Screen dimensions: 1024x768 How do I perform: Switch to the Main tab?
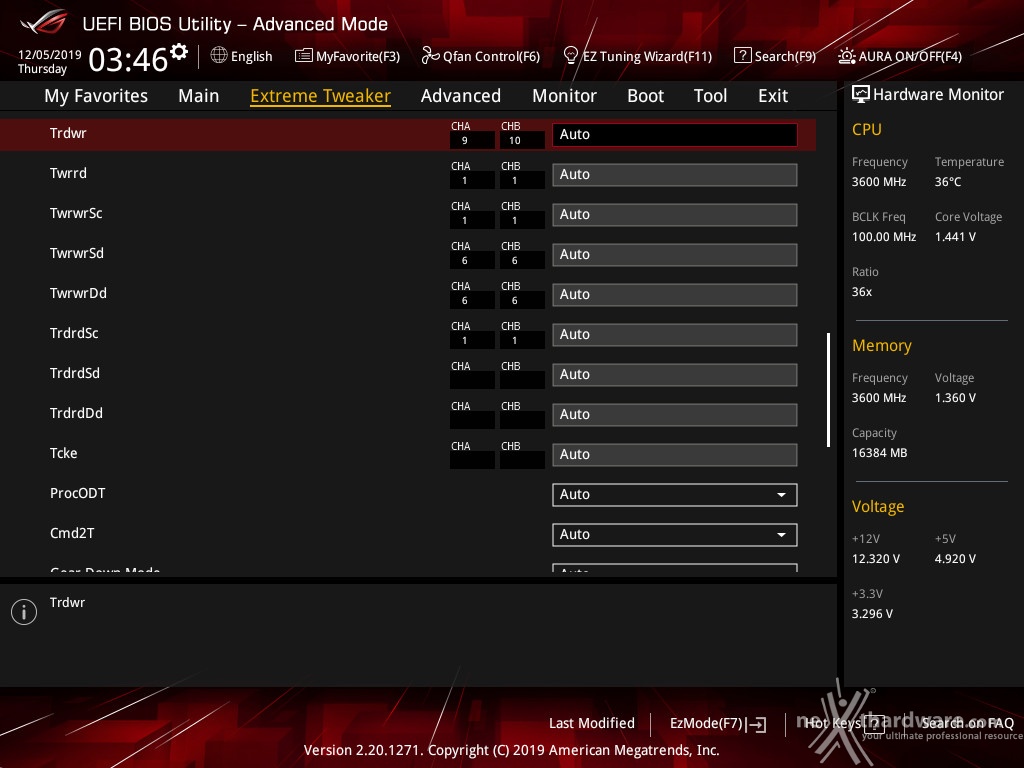tap(199, 96)
